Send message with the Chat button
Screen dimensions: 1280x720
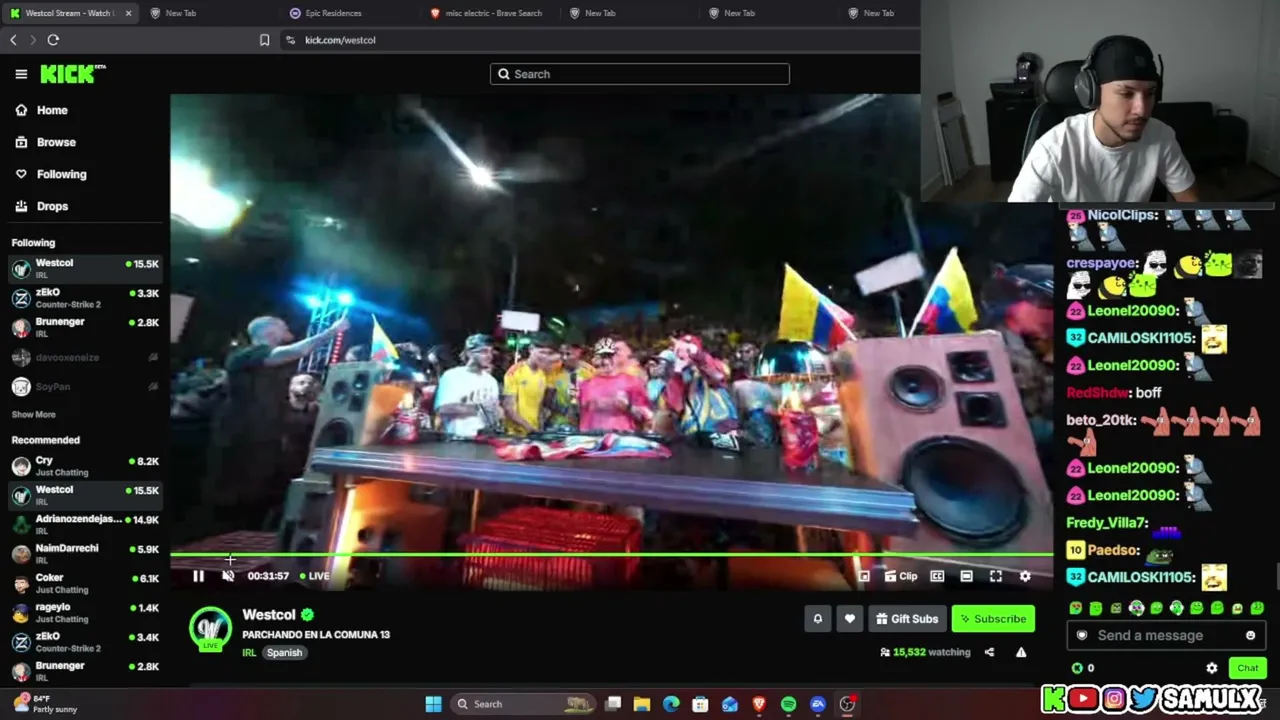pyautogui.click(x=1247, y=668)
